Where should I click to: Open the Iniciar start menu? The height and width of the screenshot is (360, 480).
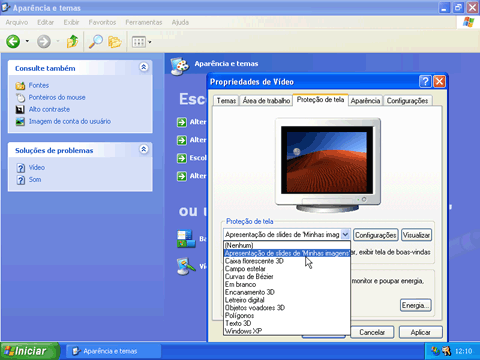30,351
